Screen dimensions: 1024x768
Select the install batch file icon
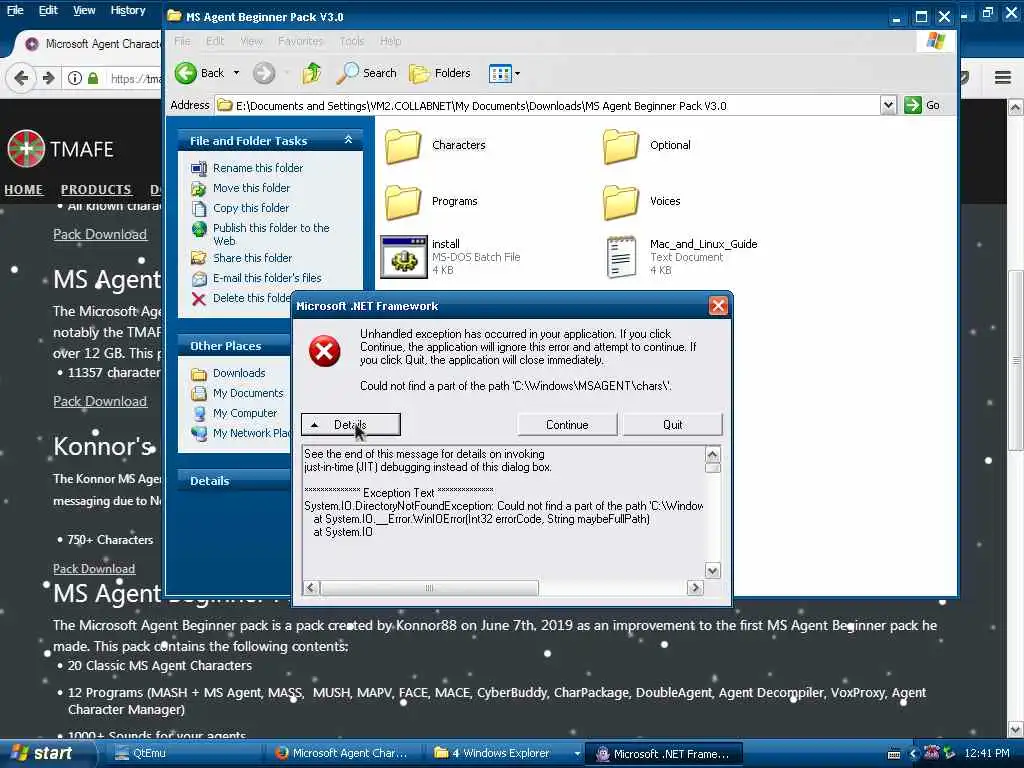point(404,257)
